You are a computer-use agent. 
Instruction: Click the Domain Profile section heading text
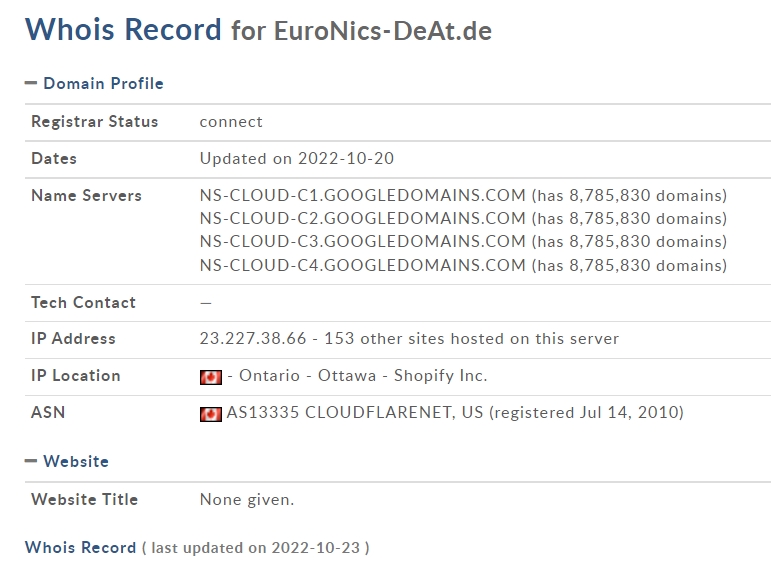(x=103, y=83)
